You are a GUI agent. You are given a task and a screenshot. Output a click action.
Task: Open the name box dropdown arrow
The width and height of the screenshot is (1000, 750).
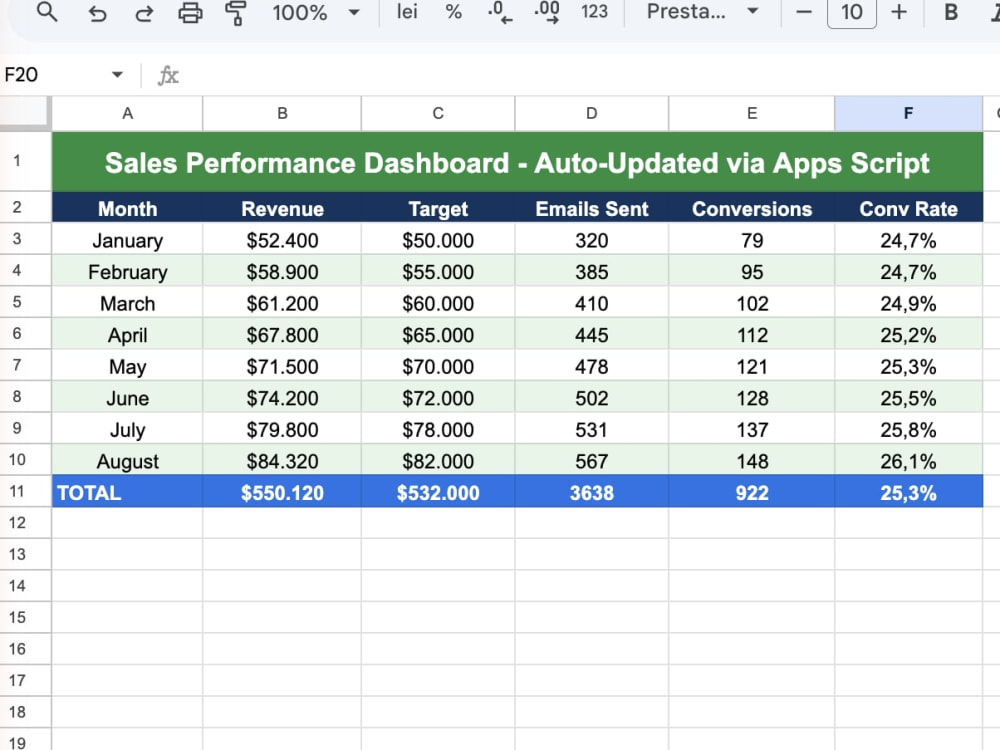click(117, 75)
